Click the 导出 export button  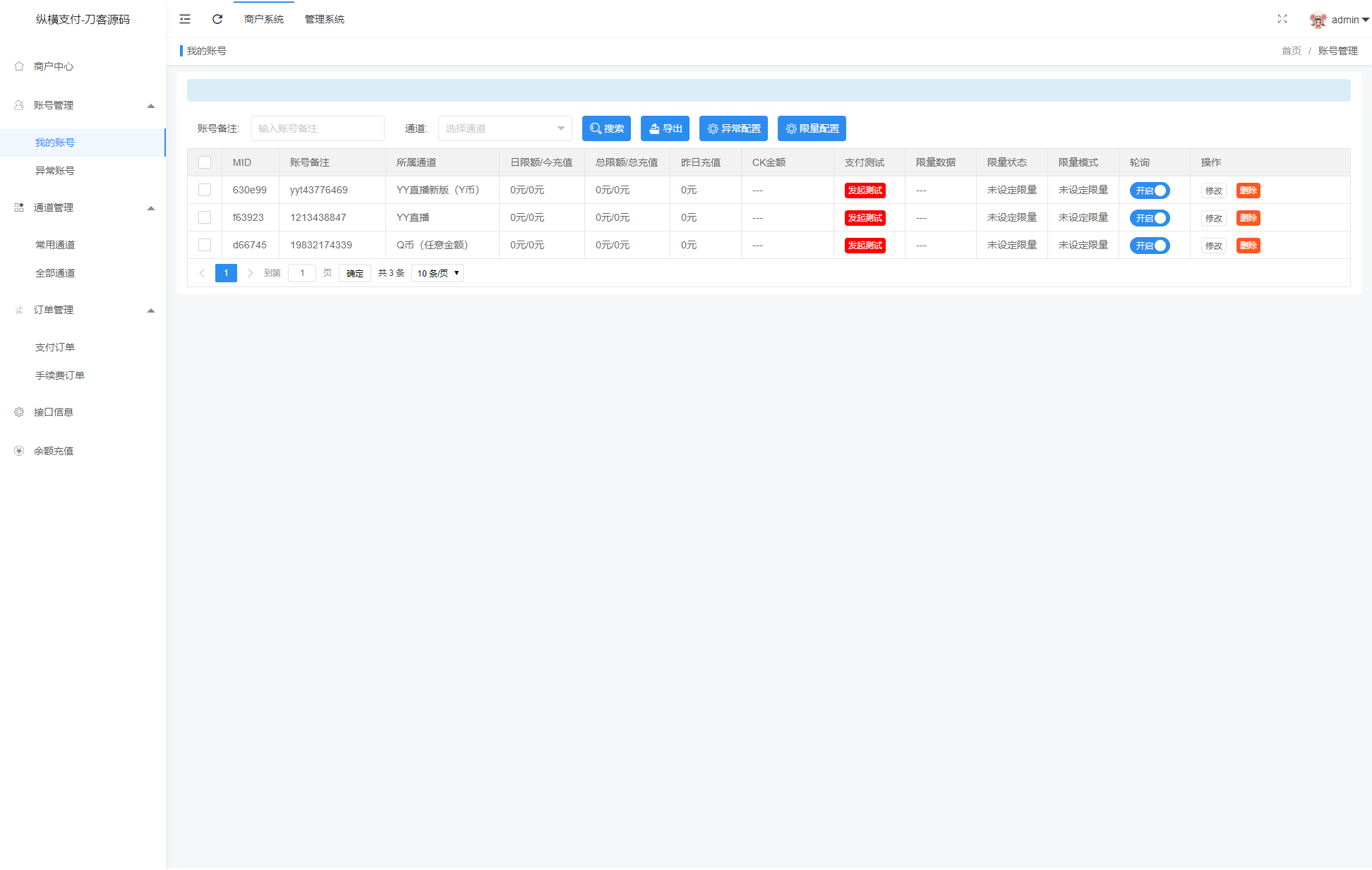coord(665,128)
